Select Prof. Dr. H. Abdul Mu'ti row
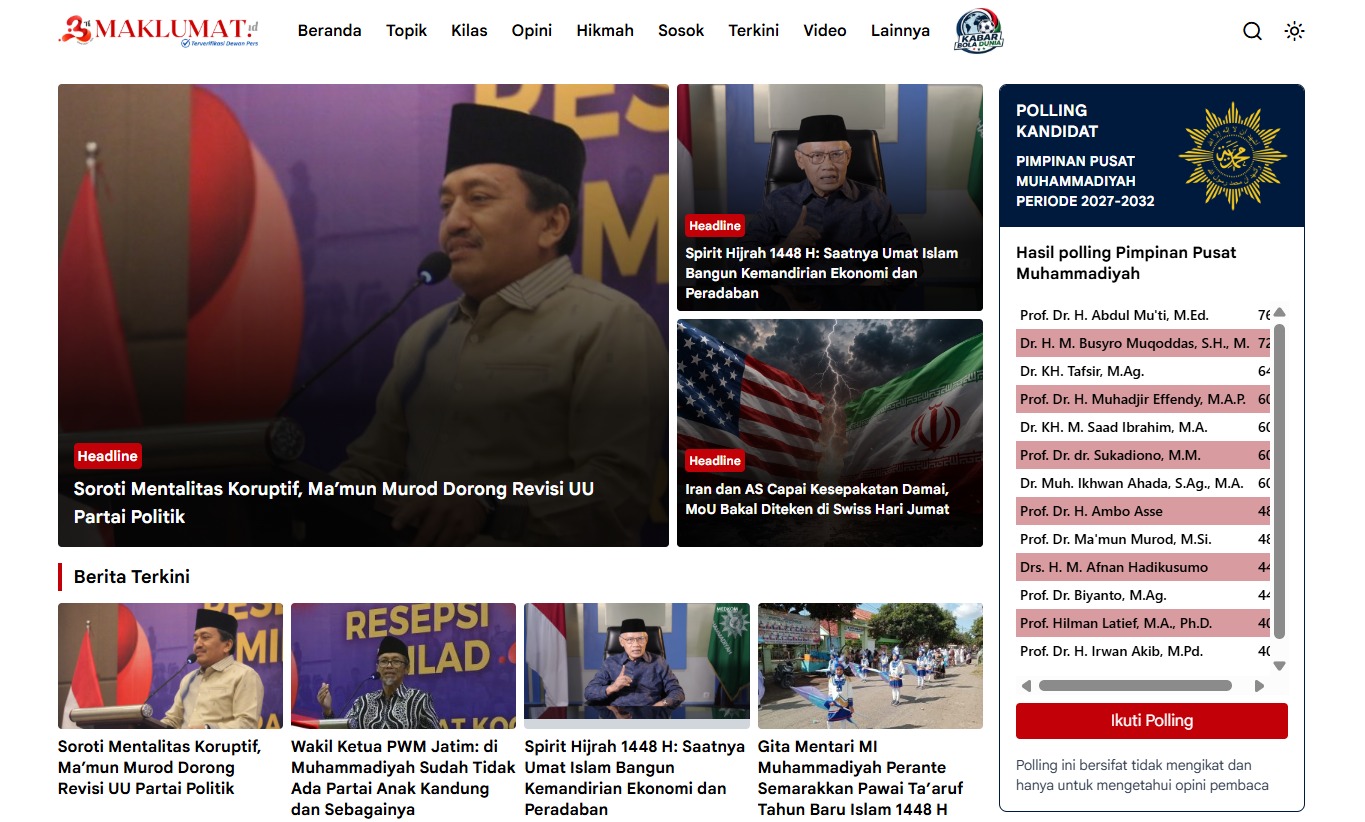The height and width of the screenshot is (822, 1365). pyautogui.click(x=1143, y=315)
